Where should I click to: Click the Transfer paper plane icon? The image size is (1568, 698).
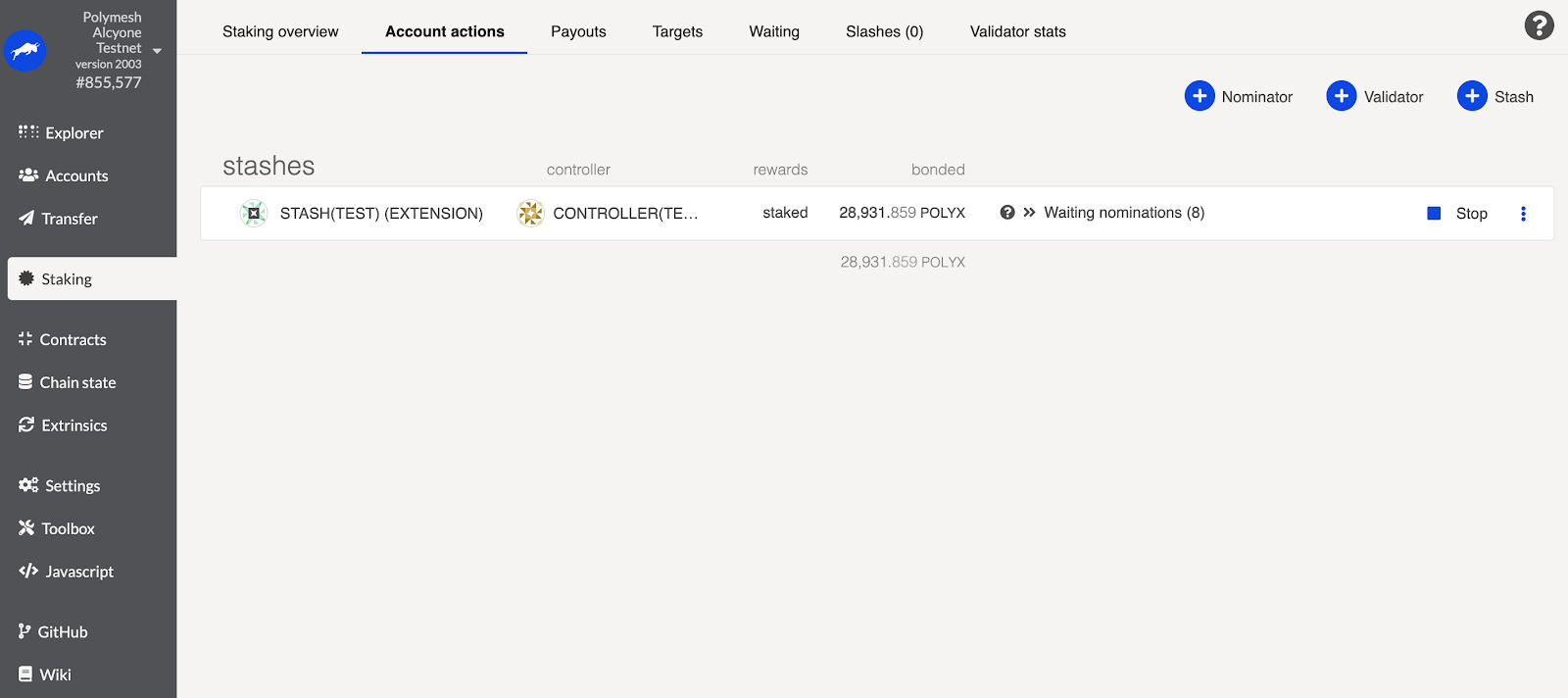[26, 219]
